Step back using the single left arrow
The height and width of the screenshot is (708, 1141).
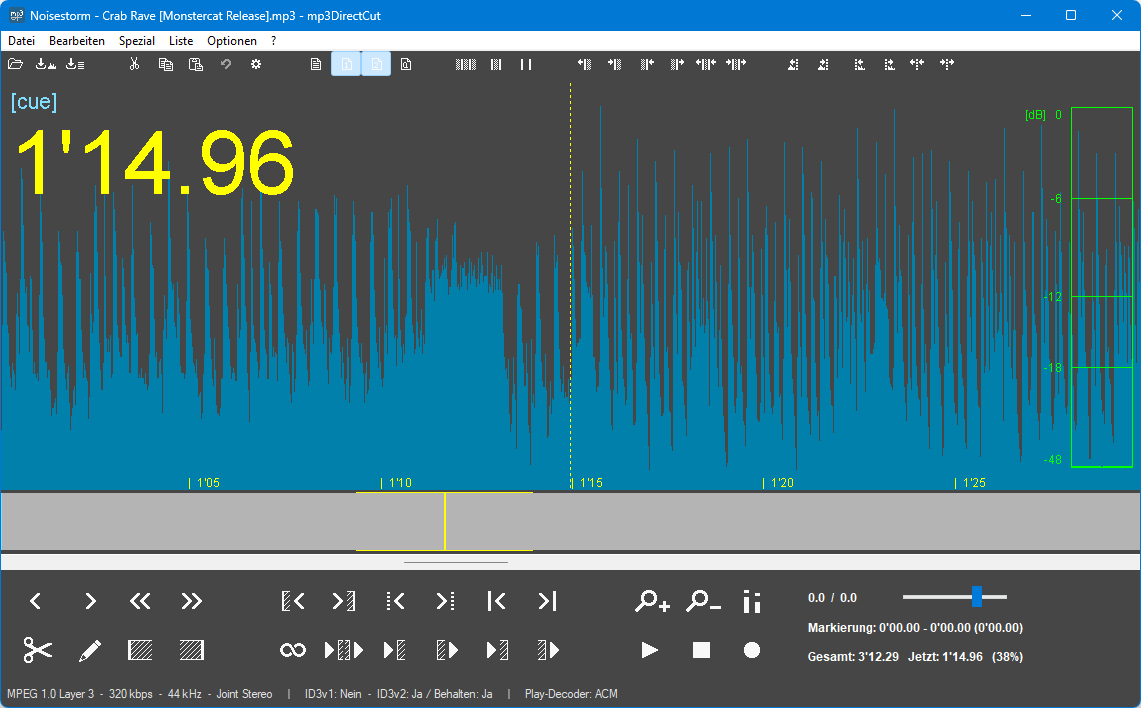tap(36, 601)
